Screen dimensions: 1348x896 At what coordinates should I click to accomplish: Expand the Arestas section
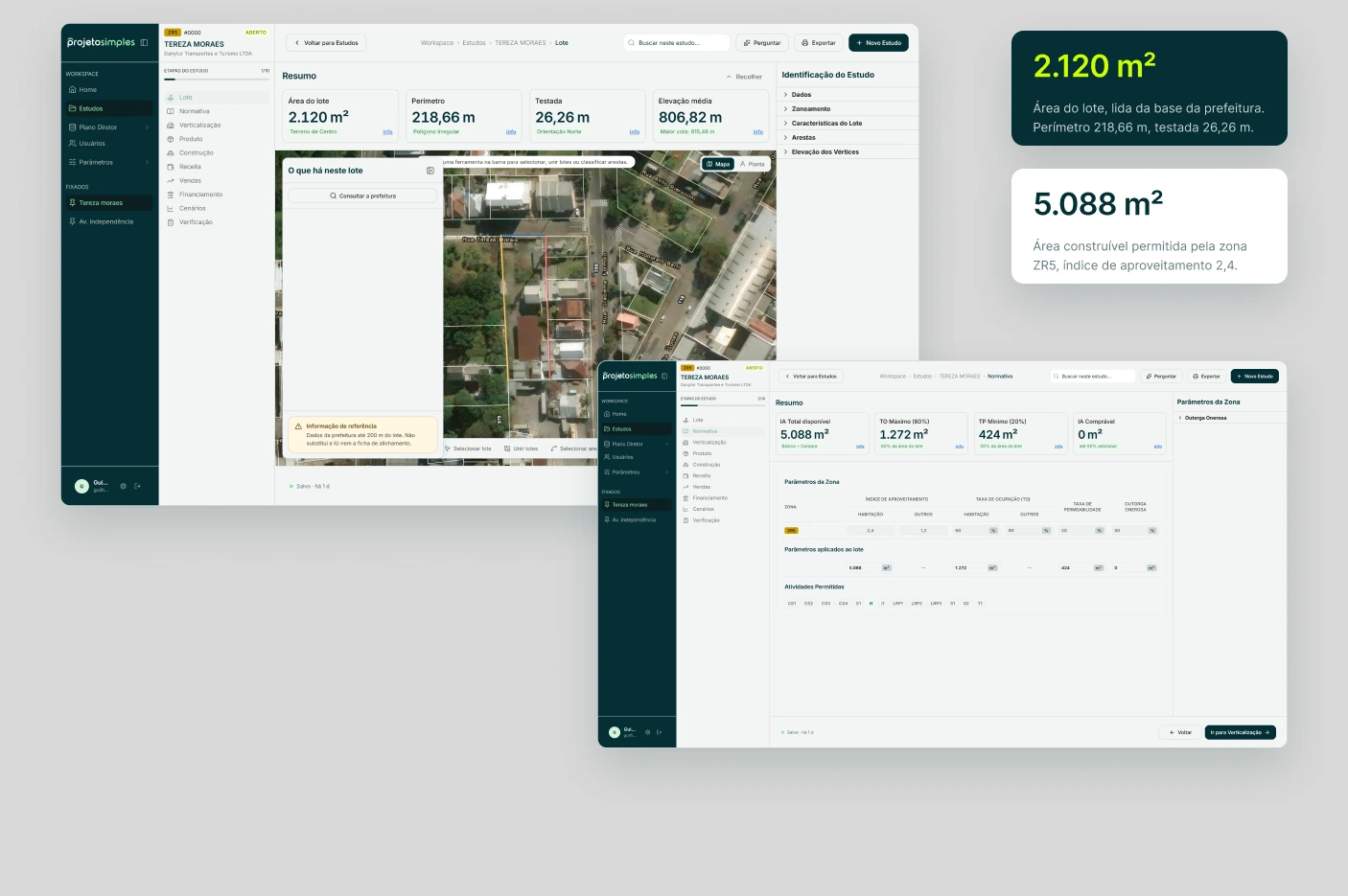[x=848, y=138]
